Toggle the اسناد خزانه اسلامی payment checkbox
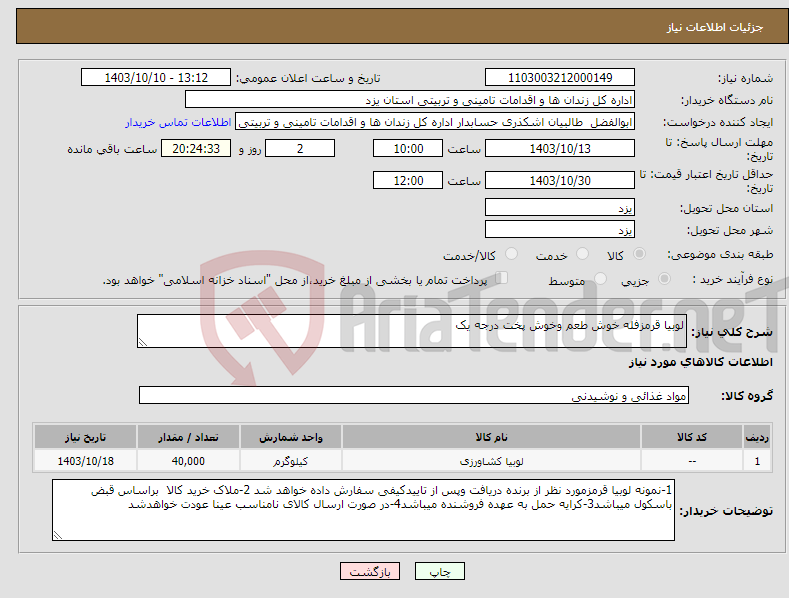Screen dimensions: 789x598 502,278
